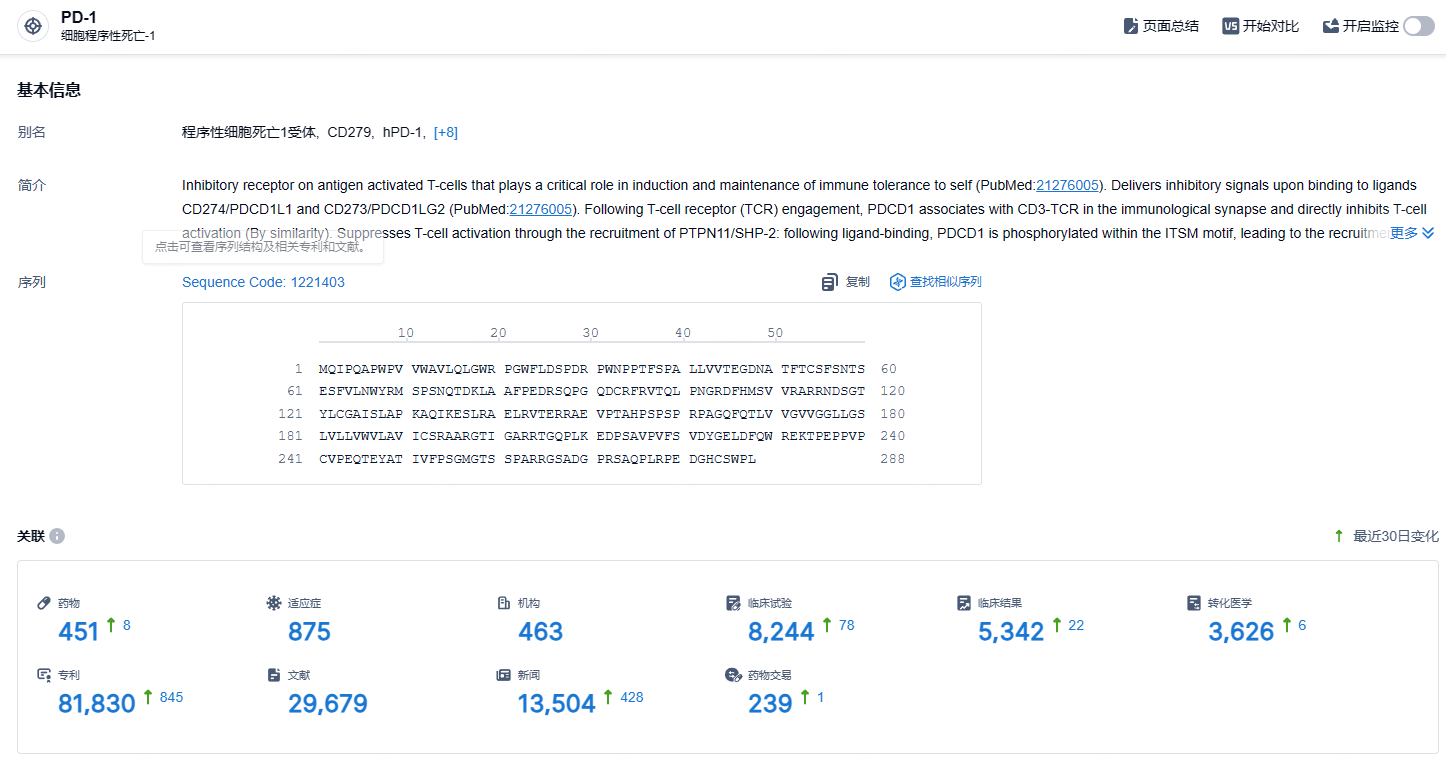1446x760 pixels.
Task: Open Sequence Code: 1221403 link
Action: pos(263,282)
